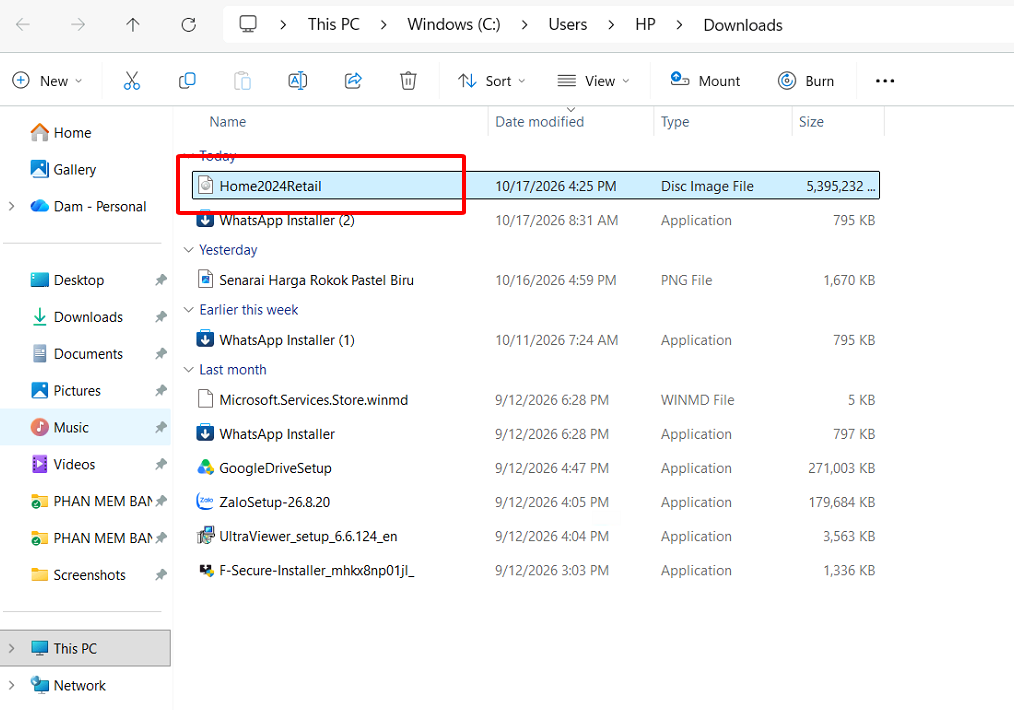The width and height of the screenshot is (1014, 710).
Task: Collapse the Last month group
Action: (x=189, y=369)
